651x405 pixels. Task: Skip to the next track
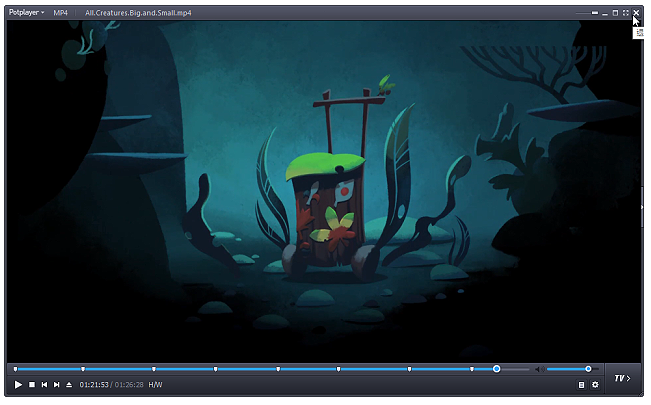point(56,385)
